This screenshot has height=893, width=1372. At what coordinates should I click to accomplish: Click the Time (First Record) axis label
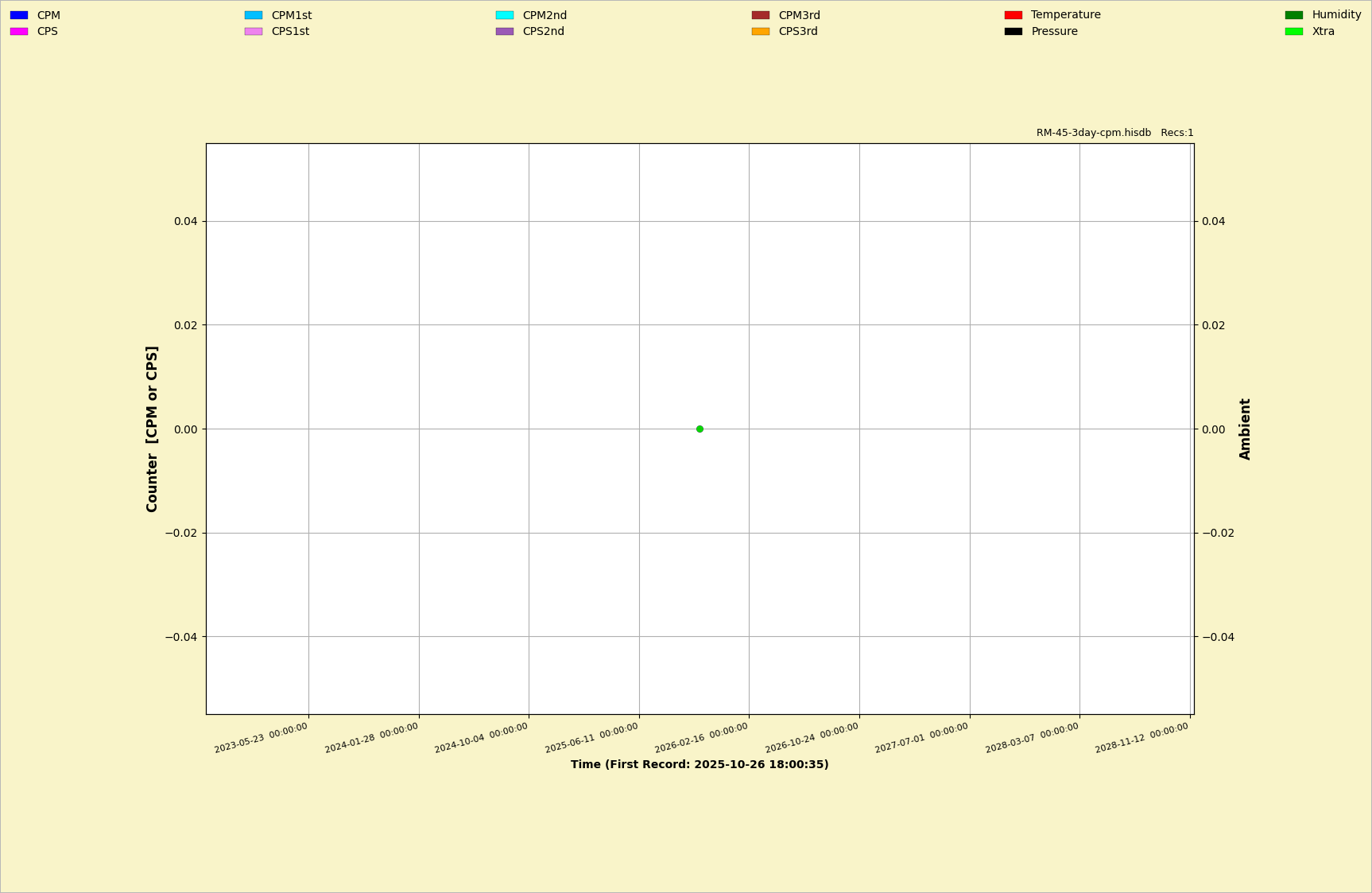click(x=700, y=764)
